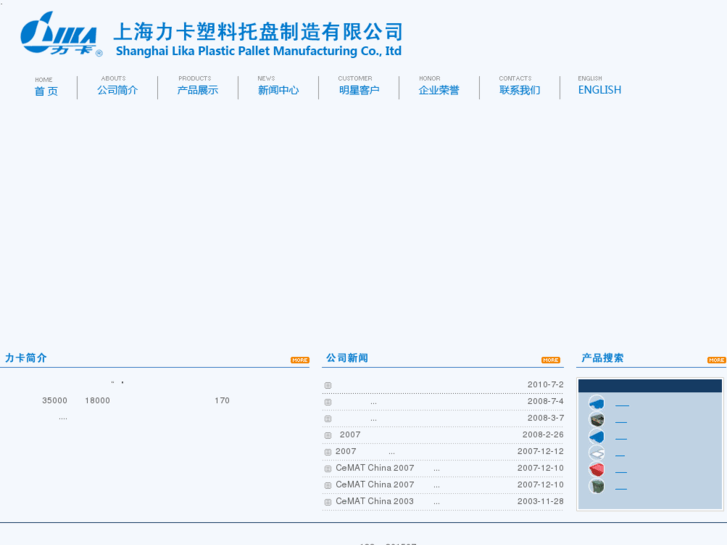Expand bullet next to 2008-2-26 news row
The height and width of the screenshot is (545, 727).
point(328,435)
